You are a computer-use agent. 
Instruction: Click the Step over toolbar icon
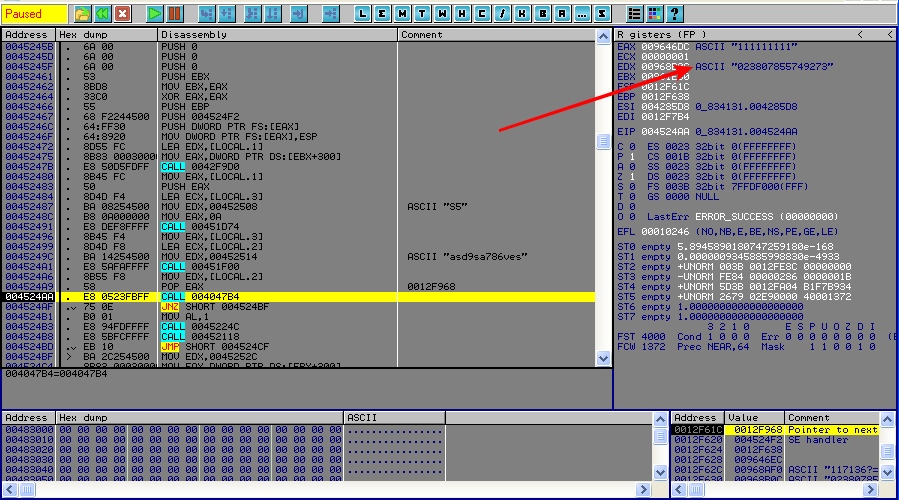click(227, 13)
